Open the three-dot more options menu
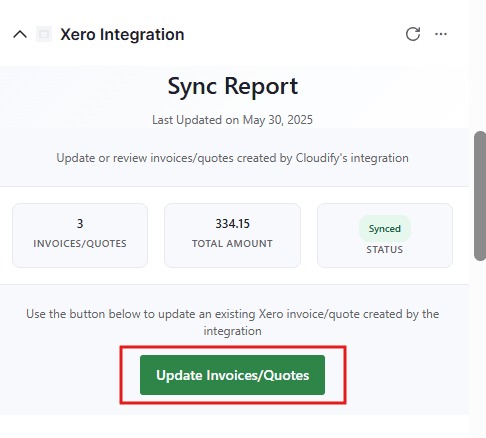The height and width of the screenshot is (438, 486). pos(441,34)
